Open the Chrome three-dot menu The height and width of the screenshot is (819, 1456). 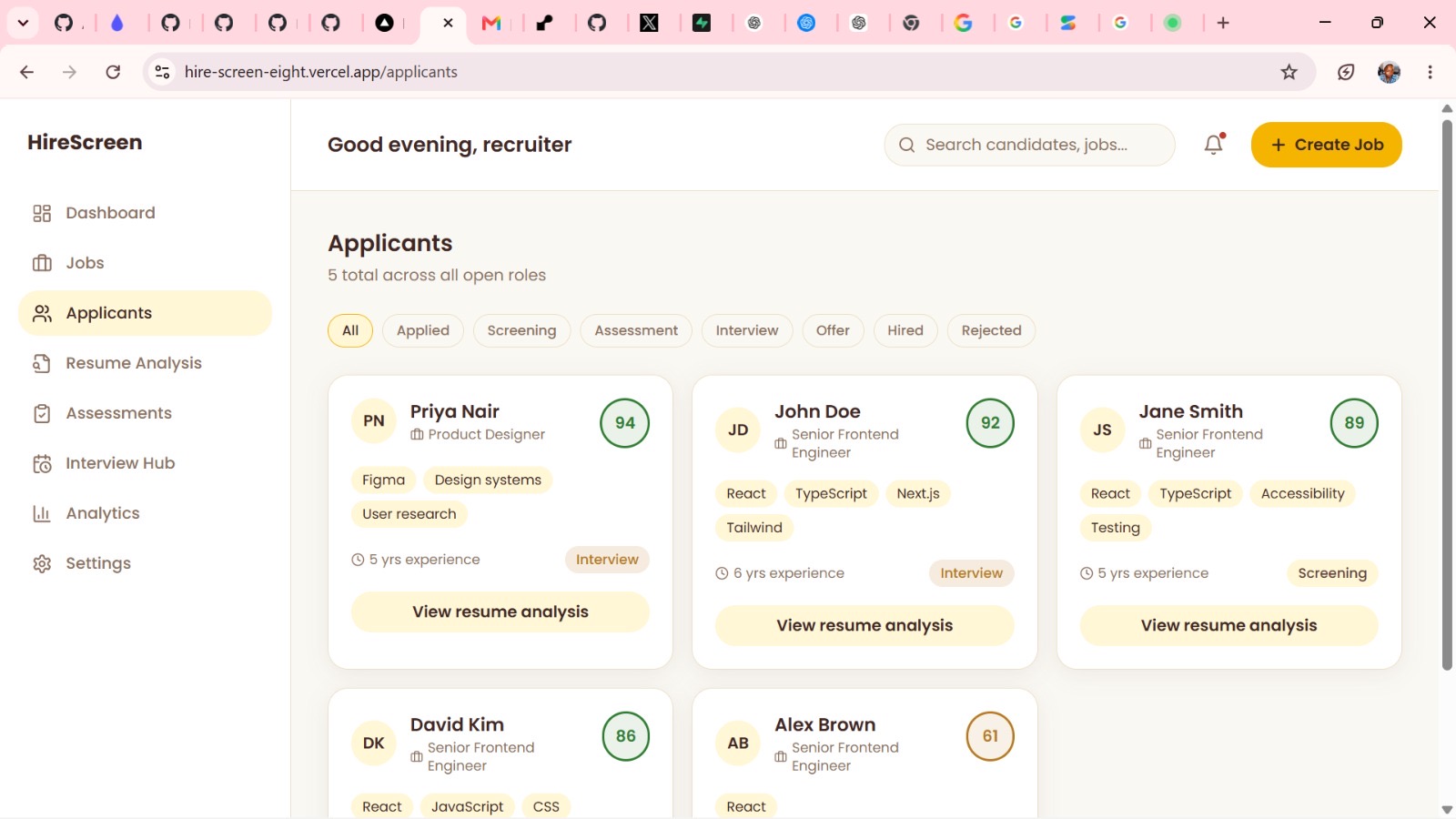tap(1431, 72)
